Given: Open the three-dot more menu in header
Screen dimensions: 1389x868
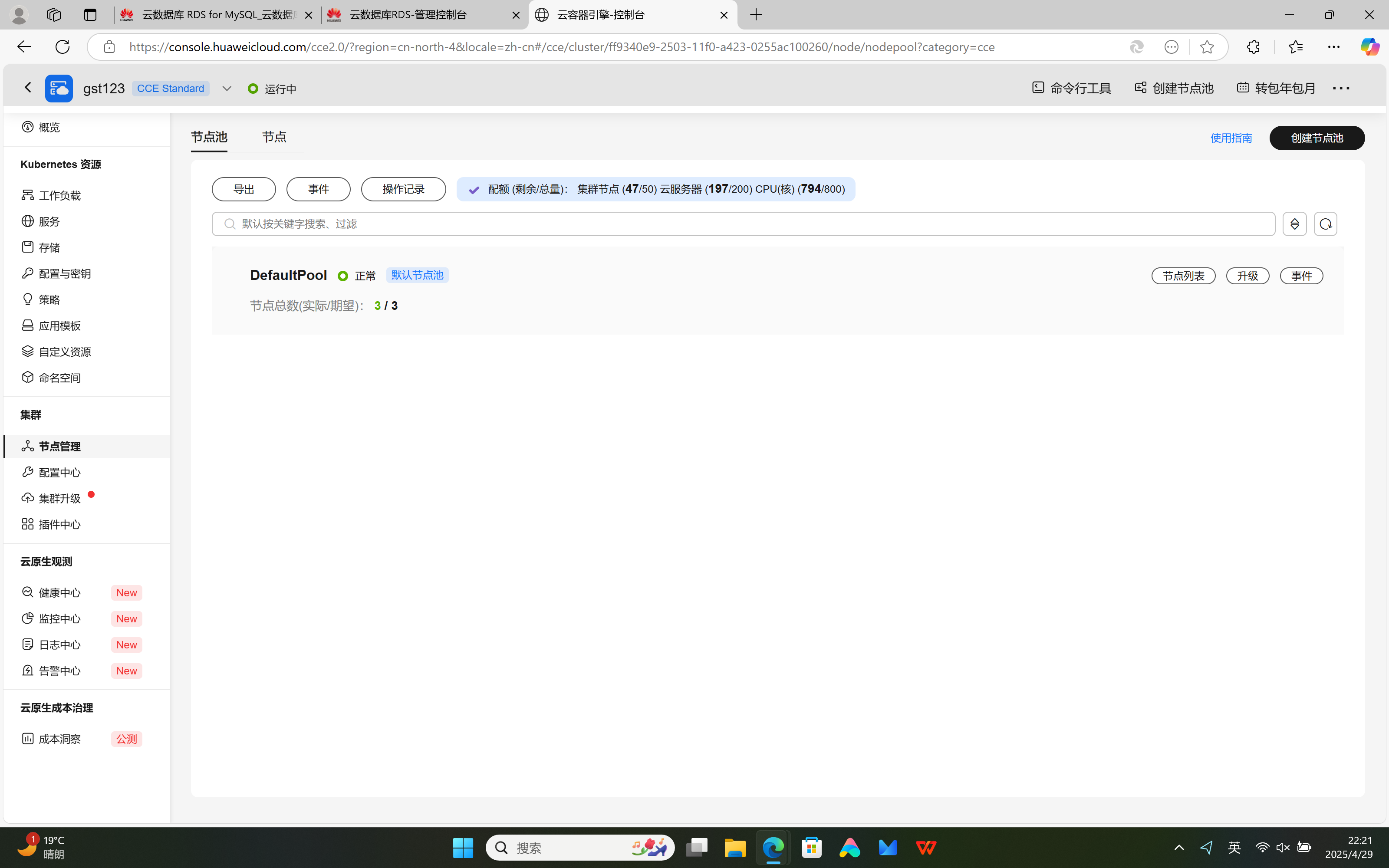Looking at the screenshot, I should pyautogui.click(x=1341, y=88).
